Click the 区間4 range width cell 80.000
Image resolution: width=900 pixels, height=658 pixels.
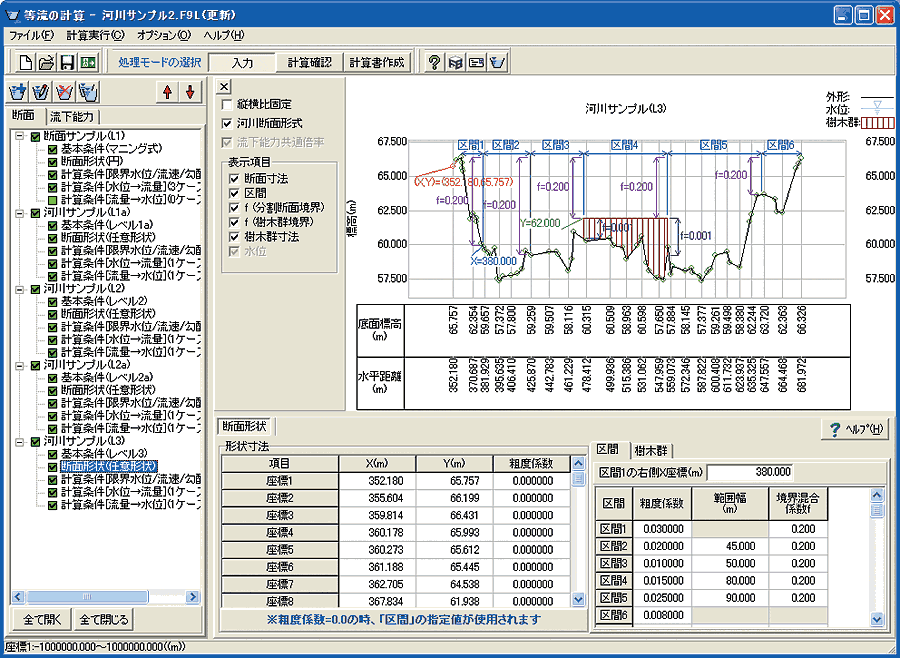(x=730, y=580)
